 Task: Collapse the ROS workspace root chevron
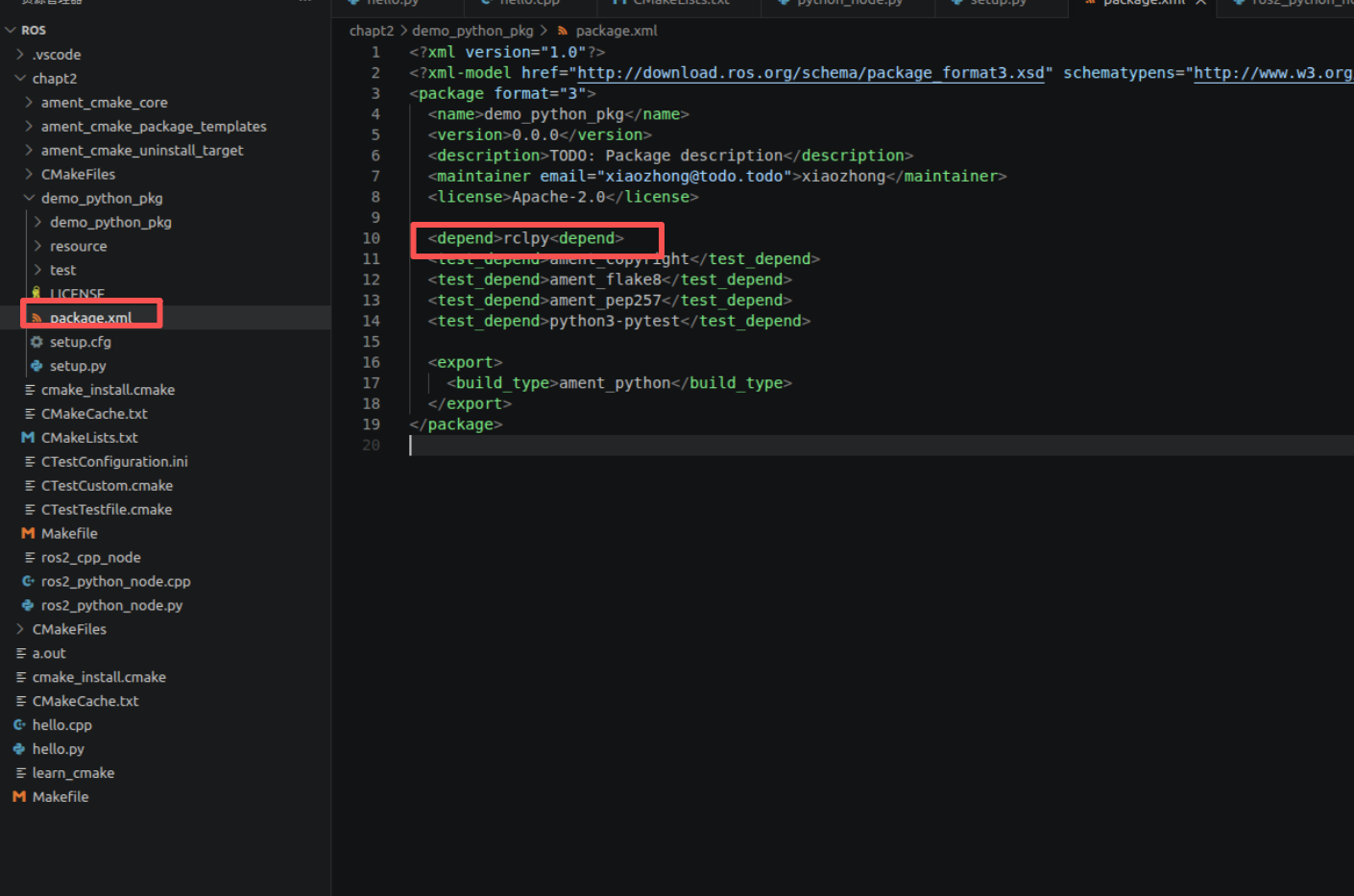pyautogui.click(x=11, y=31)
